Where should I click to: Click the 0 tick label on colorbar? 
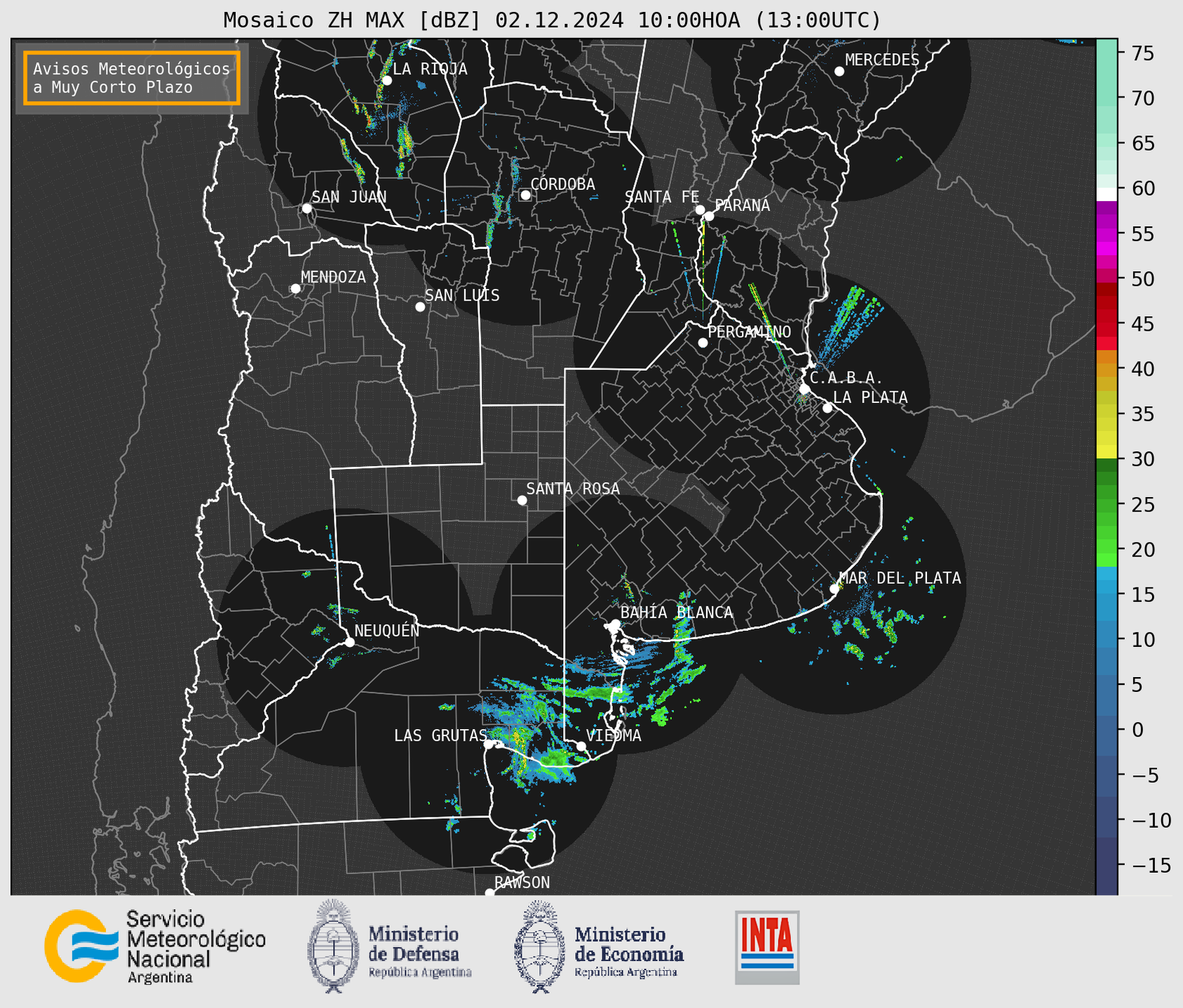(1137, 730)
